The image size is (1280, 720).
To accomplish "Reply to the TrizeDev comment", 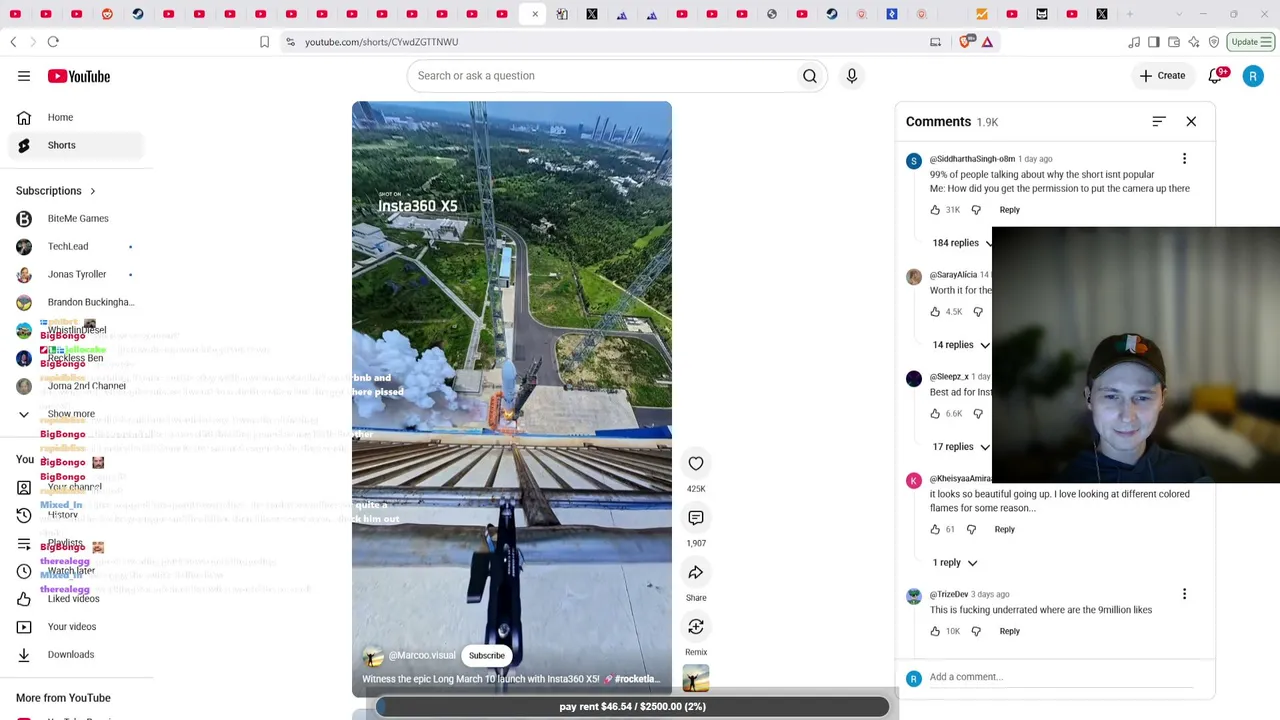I will (1009, 631).
